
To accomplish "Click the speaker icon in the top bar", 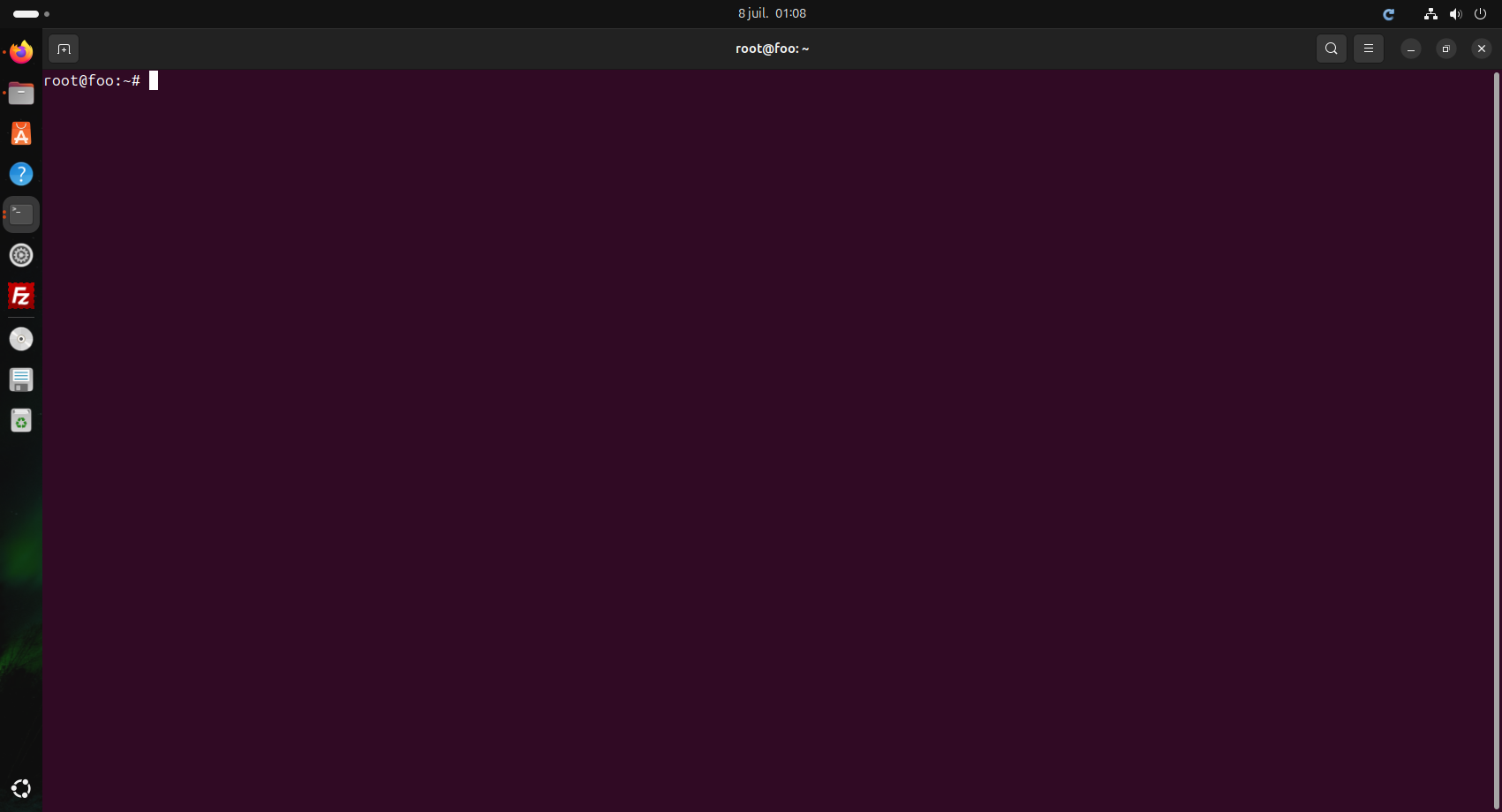I will click(1456, 14).
